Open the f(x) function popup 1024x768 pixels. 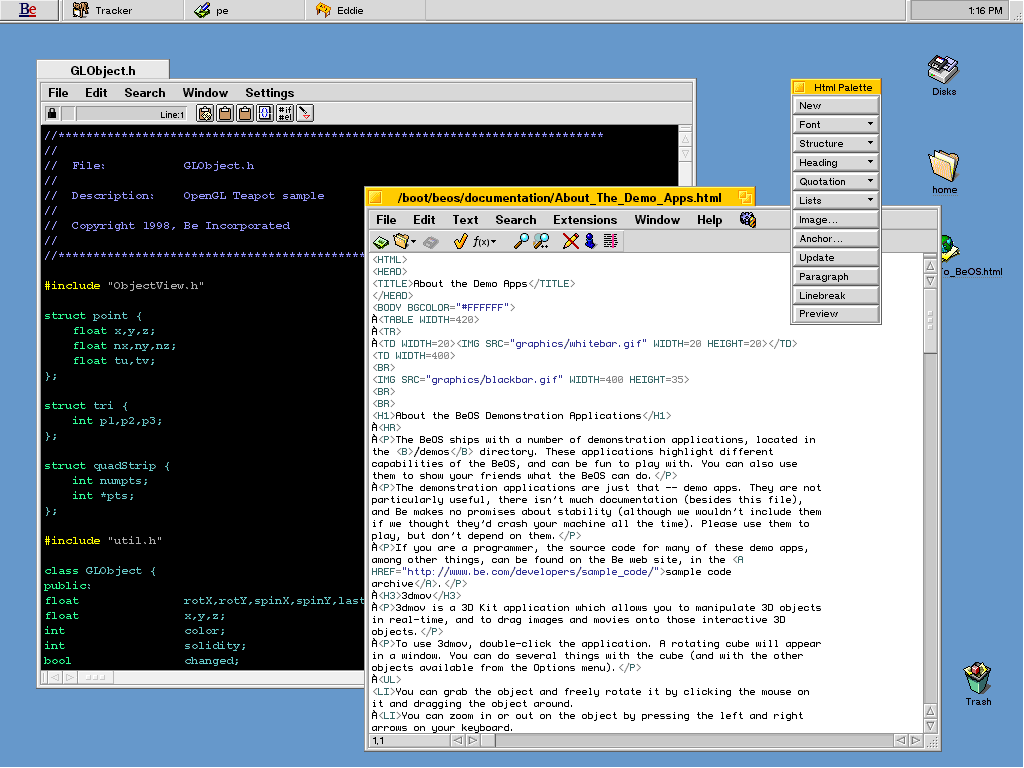coord(485,241)
